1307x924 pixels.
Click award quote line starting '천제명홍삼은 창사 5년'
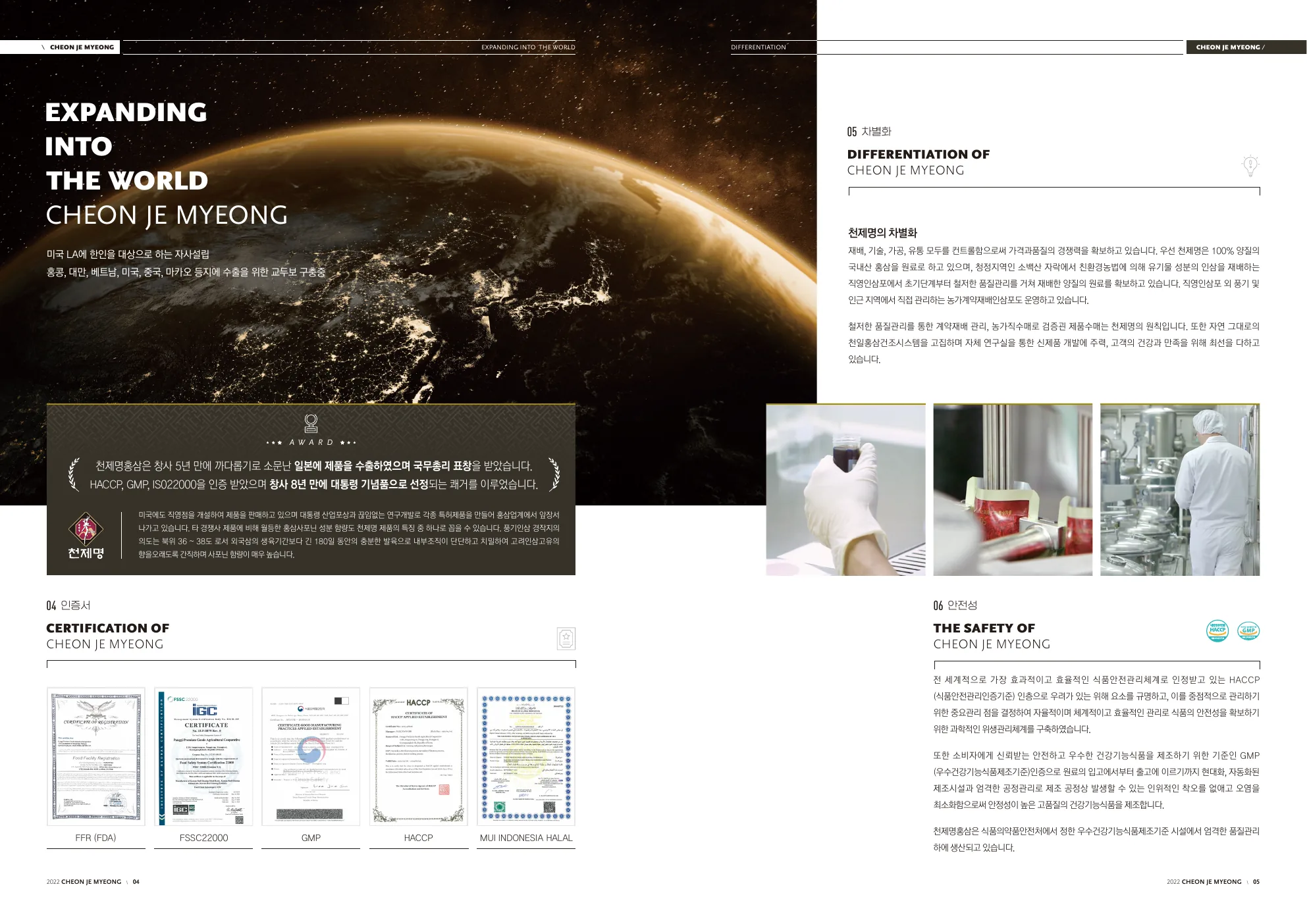[313, 466]
